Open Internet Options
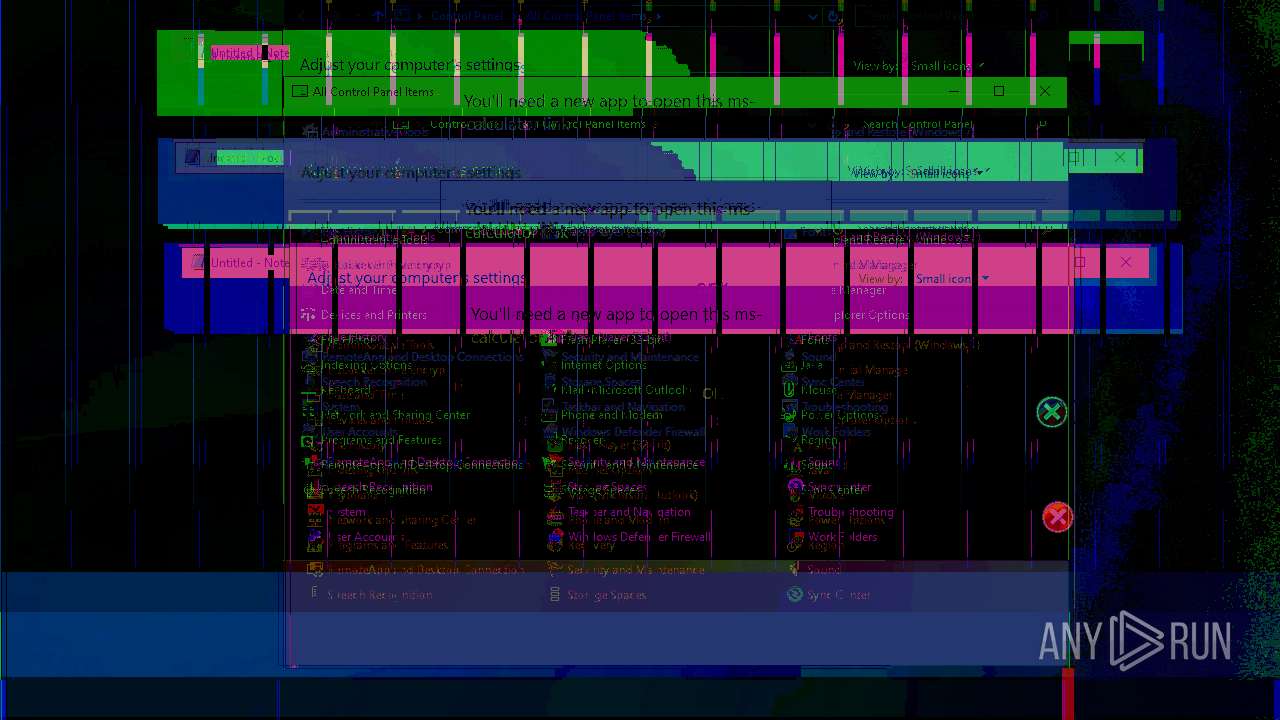Screen dimensions: 1280x720 pos(603,365)
